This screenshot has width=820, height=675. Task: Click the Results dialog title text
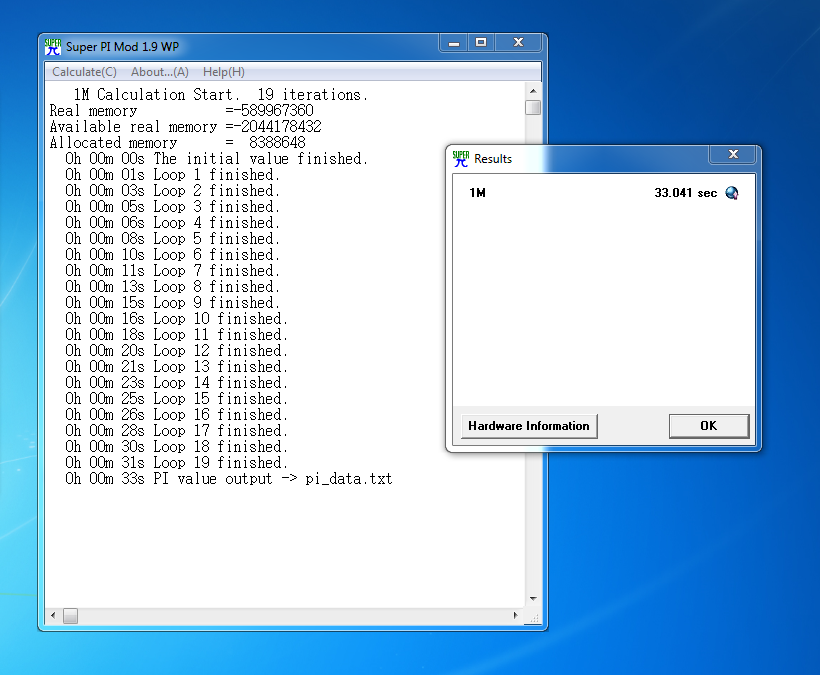click(493, 158)
